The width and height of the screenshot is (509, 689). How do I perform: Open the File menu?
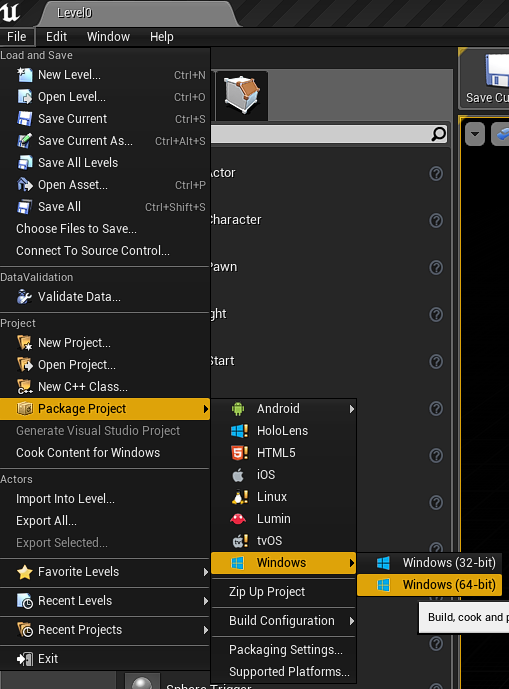[x=17, y=36]
